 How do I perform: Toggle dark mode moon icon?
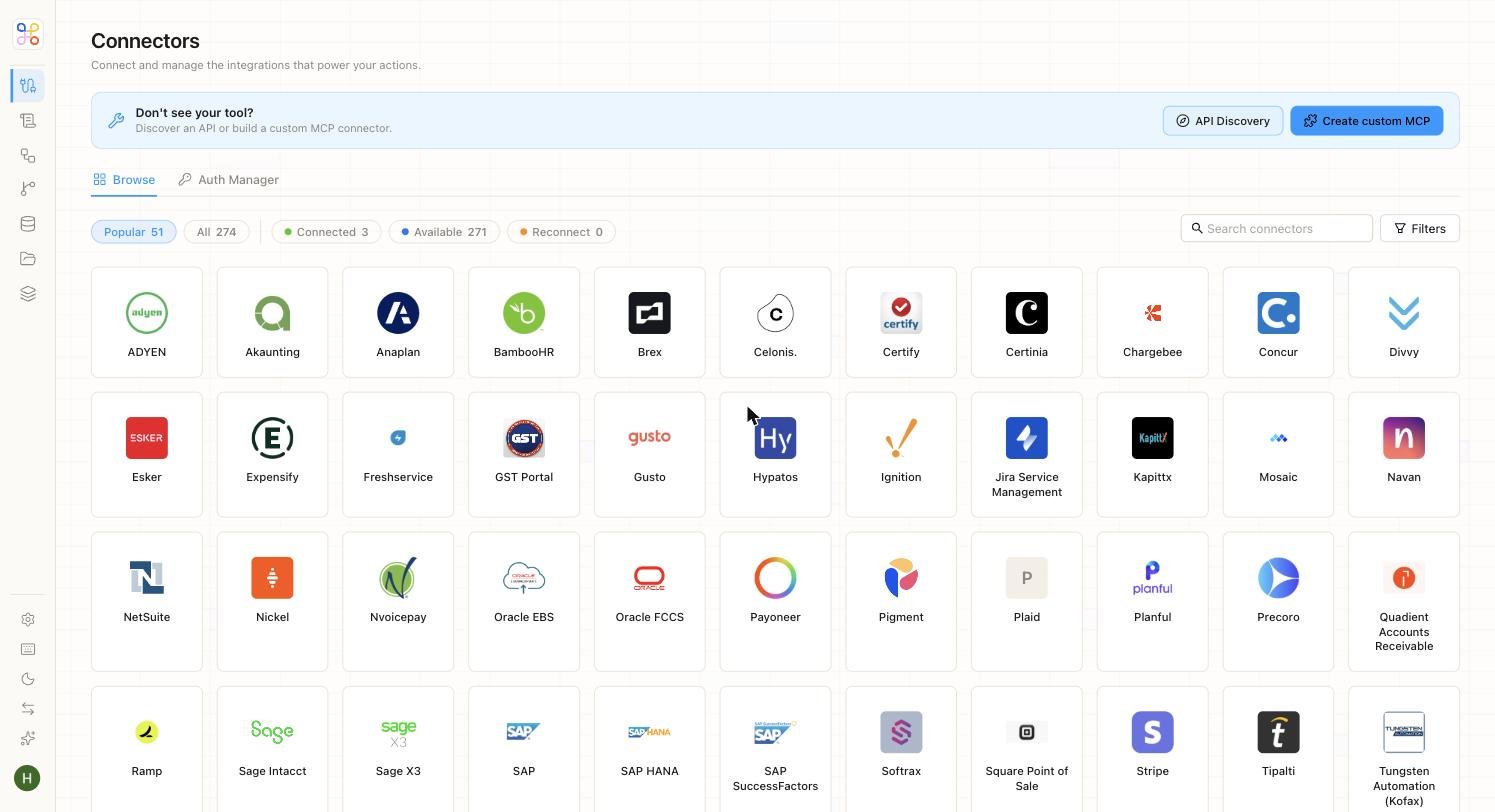click(x=28, y=679)
